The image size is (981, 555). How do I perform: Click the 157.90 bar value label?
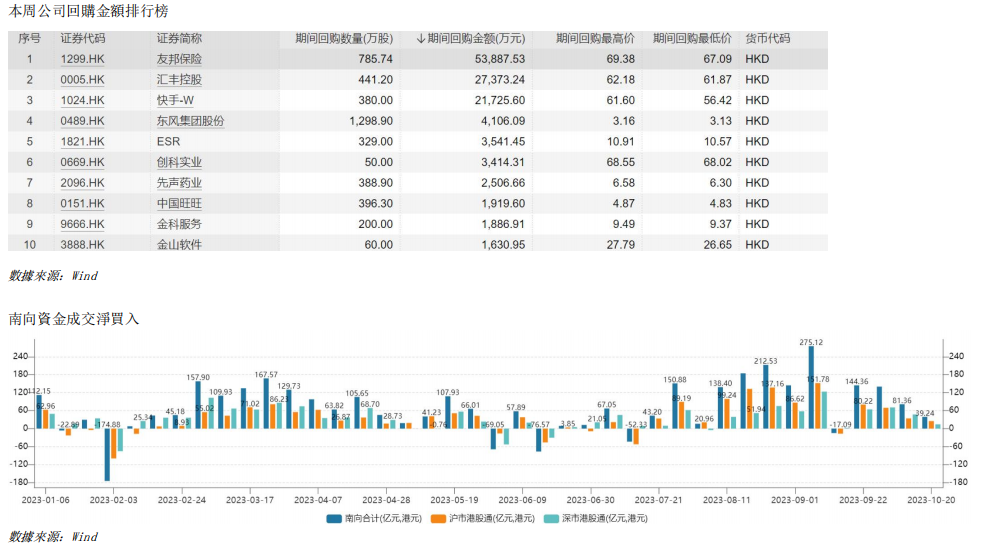tap(198, 378)
